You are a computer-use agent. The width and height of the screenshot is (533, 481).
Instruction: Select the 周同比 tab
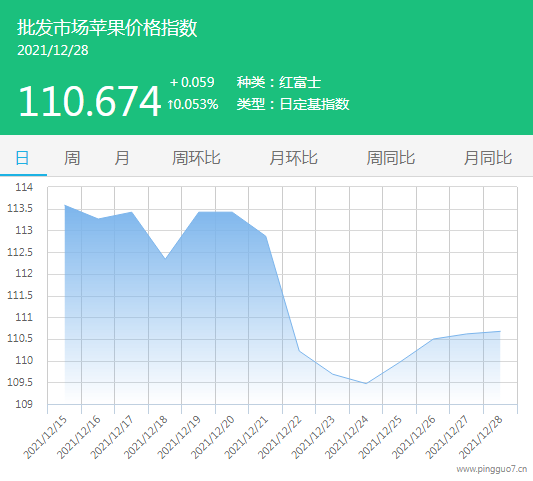point(391,158)
